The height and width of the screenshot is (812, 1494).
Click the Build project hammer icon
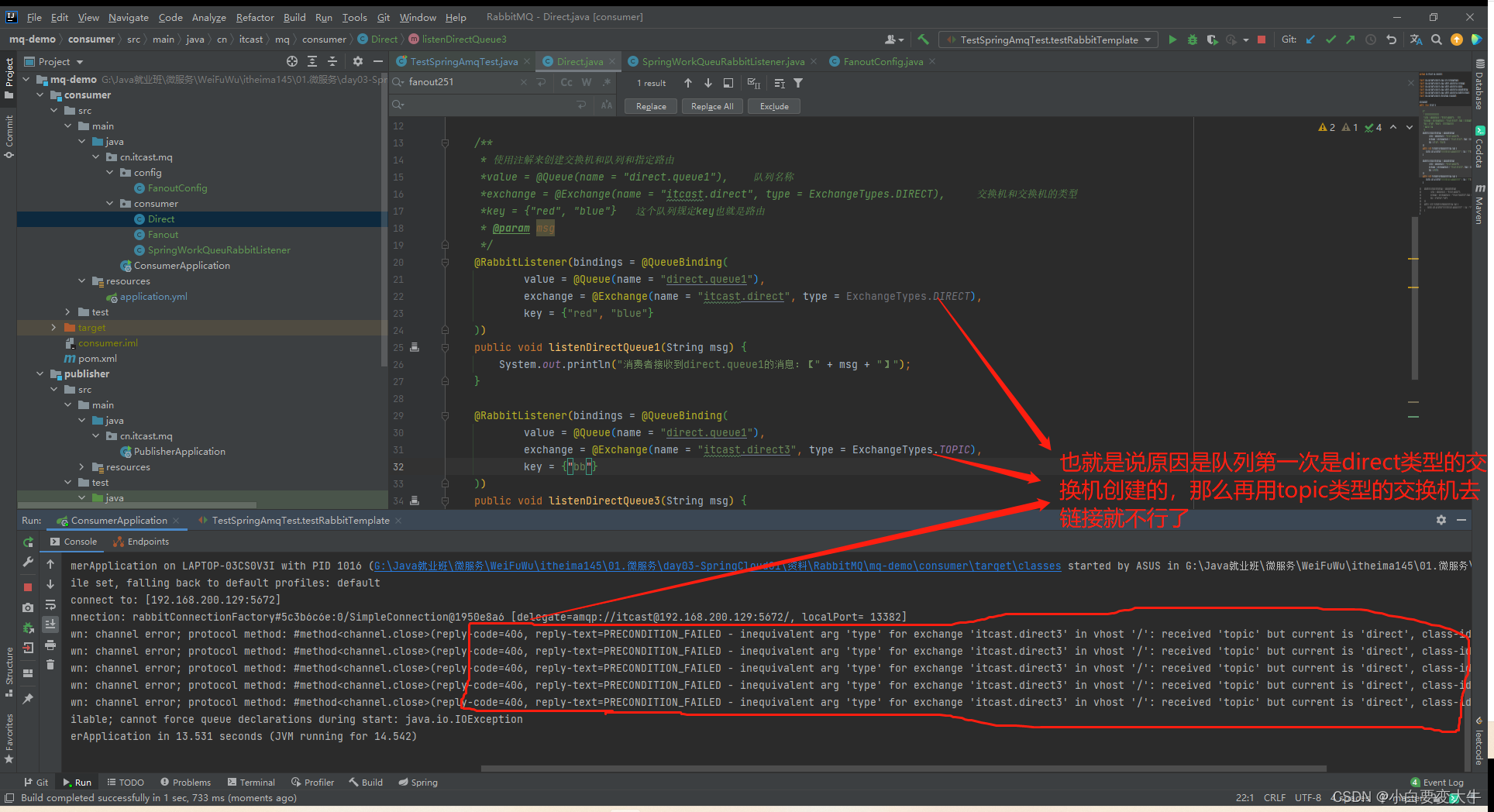[924, 40]
